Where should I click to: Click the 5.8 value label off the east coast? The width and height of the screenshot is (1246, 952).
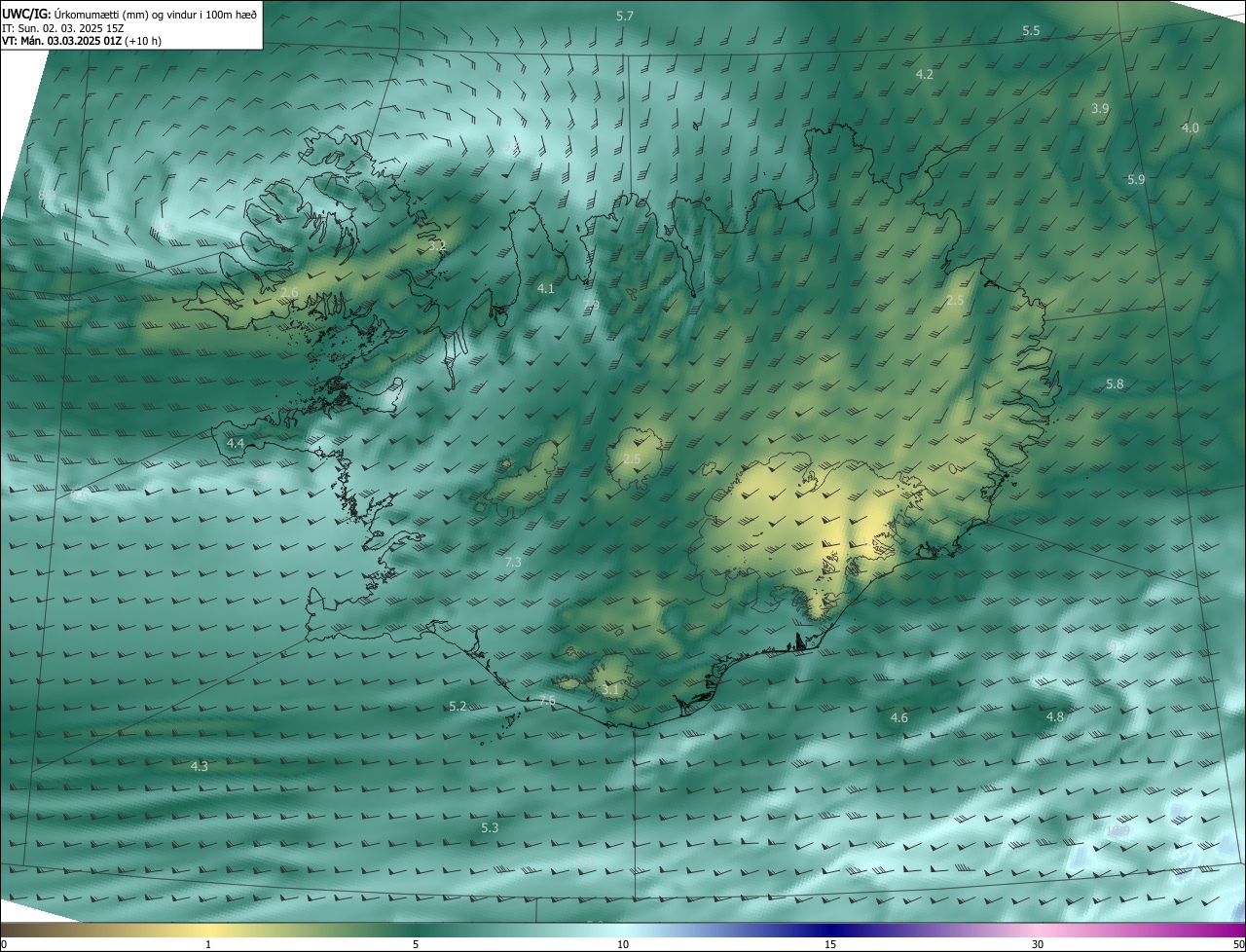1115,384
